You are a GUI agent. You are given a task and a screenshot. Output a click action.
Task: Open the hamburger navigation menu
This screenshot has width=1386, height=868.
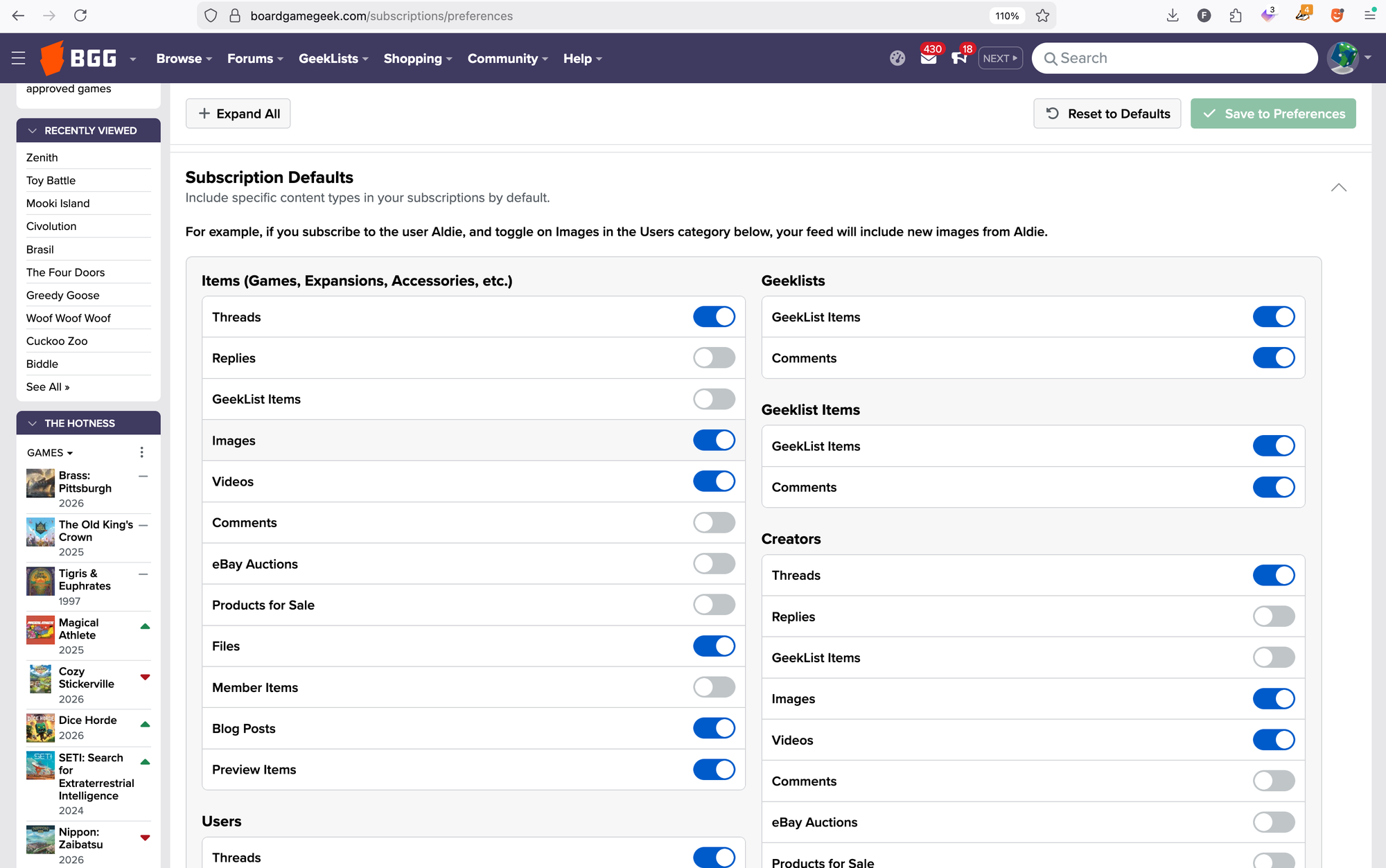tap(18, 57)
